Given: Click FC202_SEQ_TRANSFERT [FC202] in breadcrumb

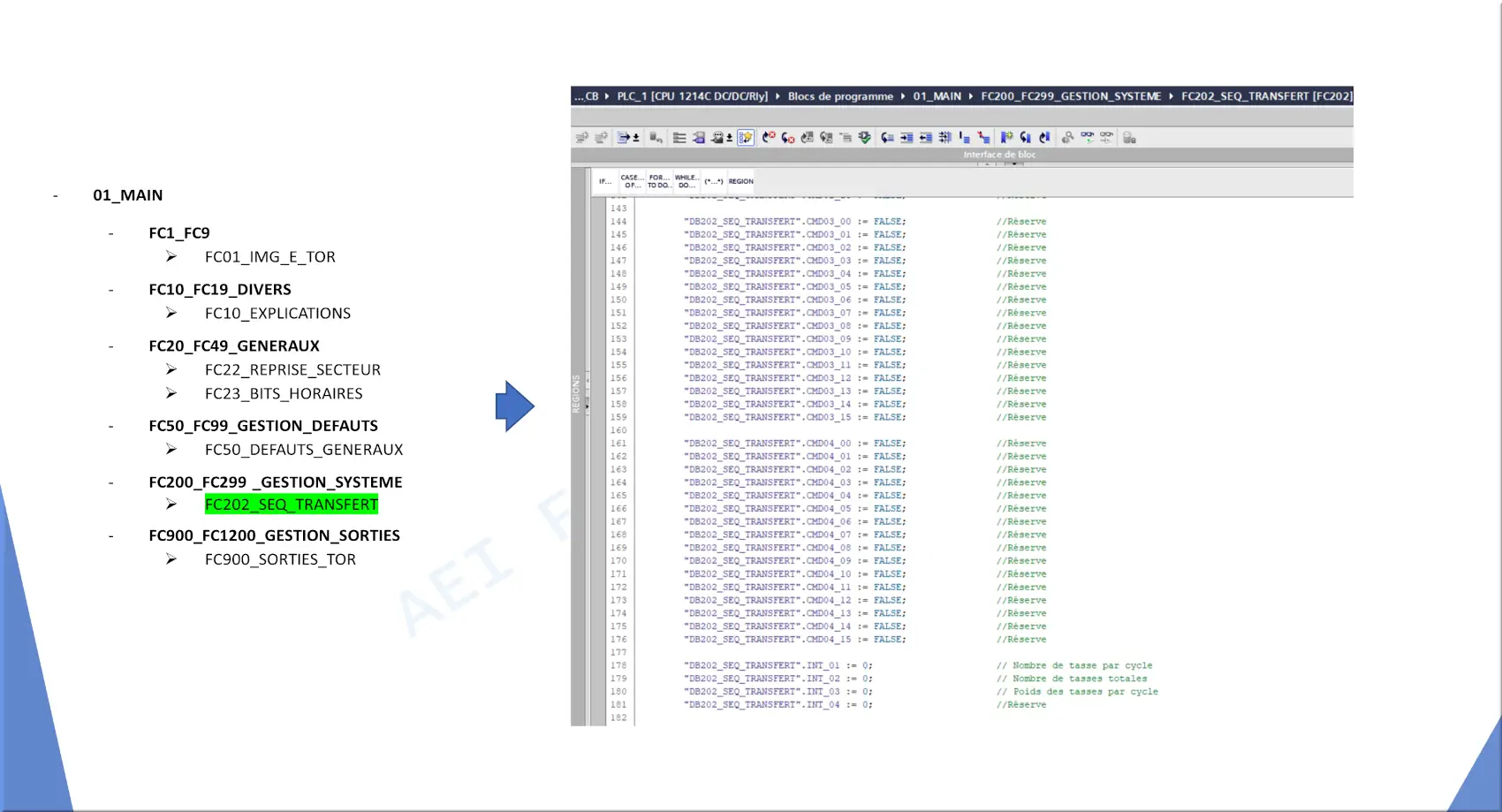Looking at the screenshot, I should [x=1266, y=96].
